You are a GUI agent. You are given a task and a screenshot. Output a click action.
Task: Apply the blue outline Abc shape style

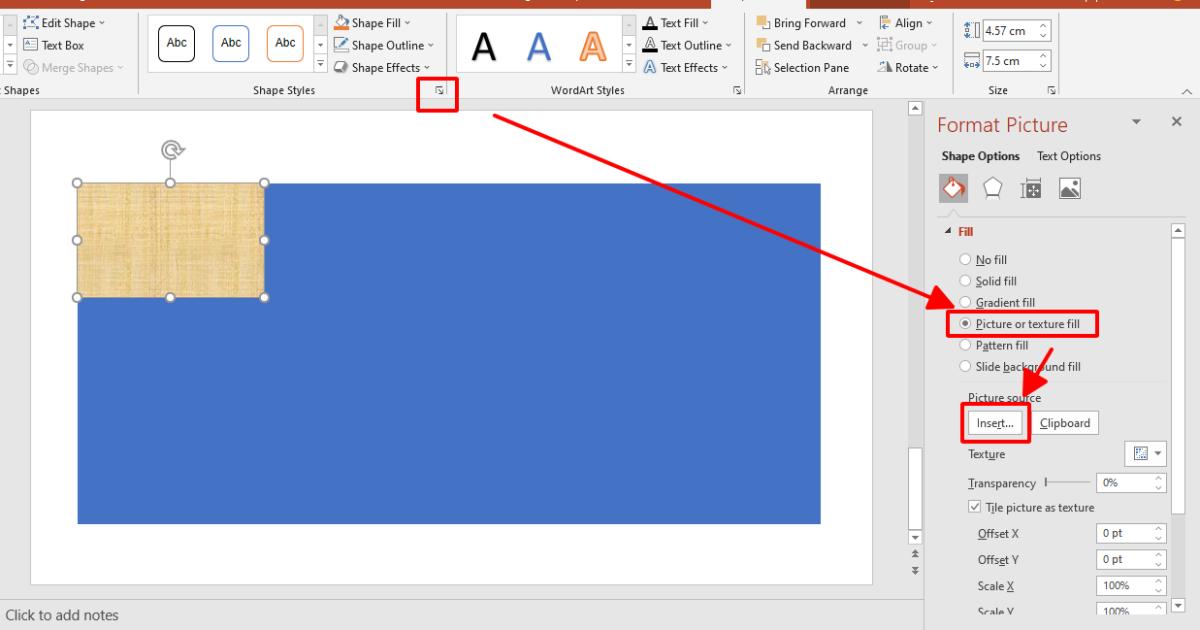[x=231, y=43]
